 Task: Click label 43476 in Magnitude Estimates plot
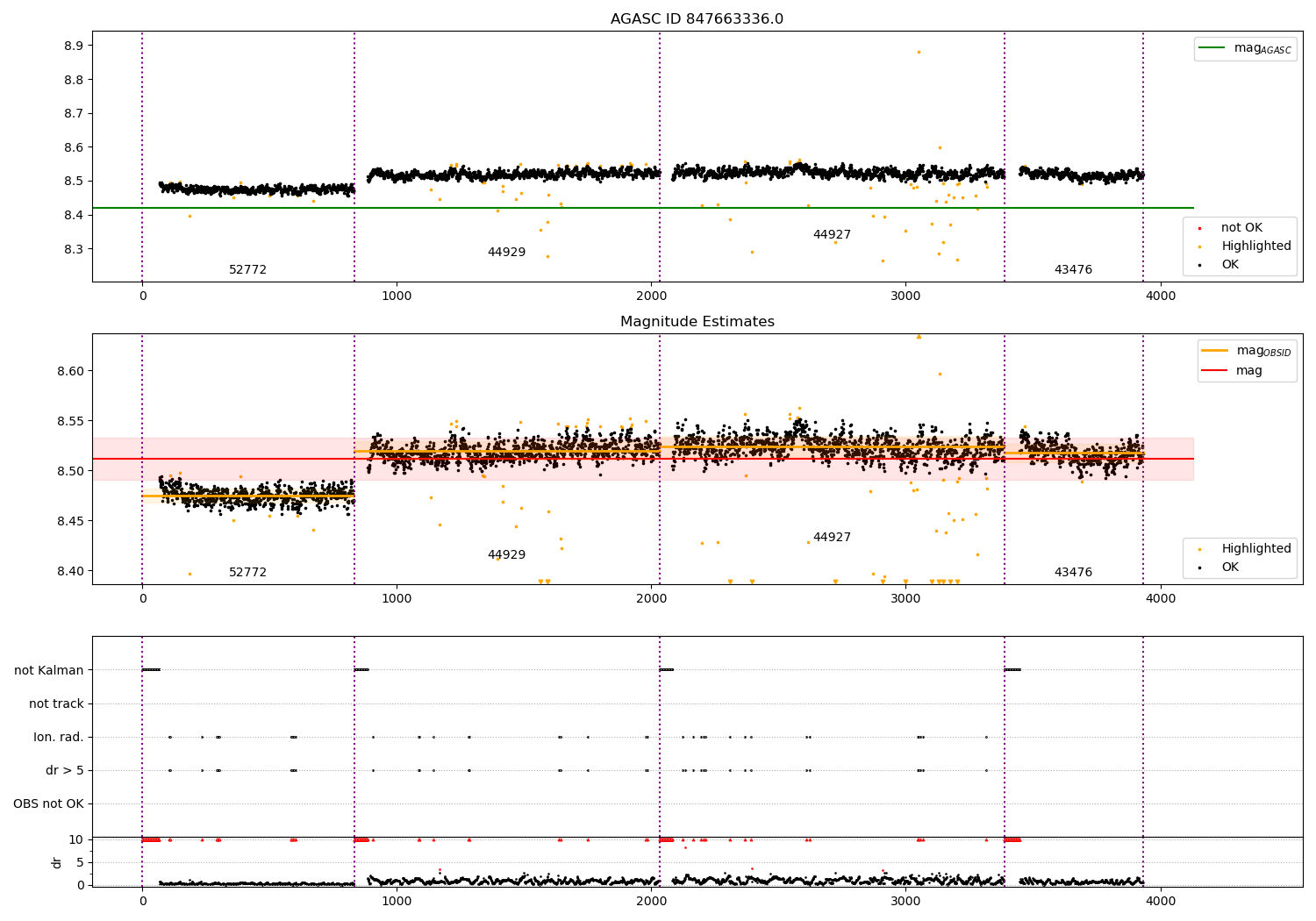pyautogui.click(x=1073, y=573)
